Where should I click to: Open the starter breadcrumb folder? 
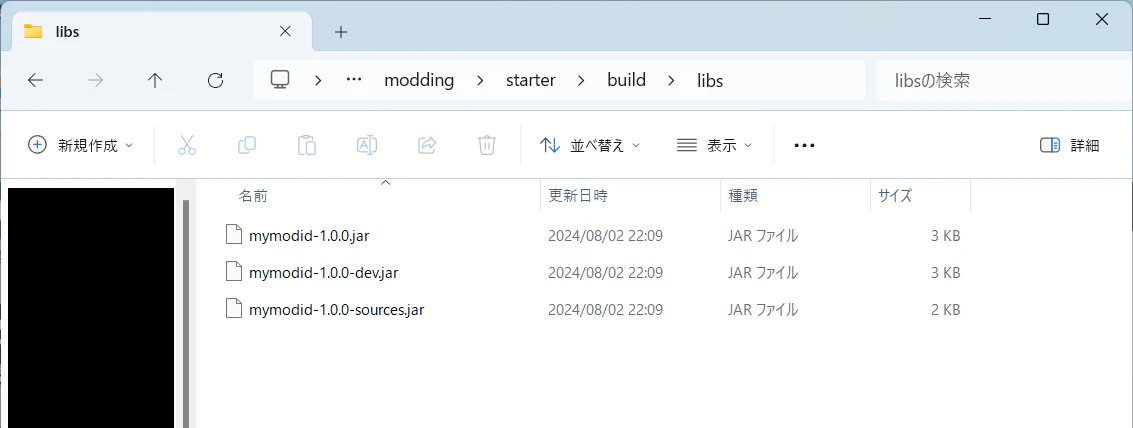[530, 80]
